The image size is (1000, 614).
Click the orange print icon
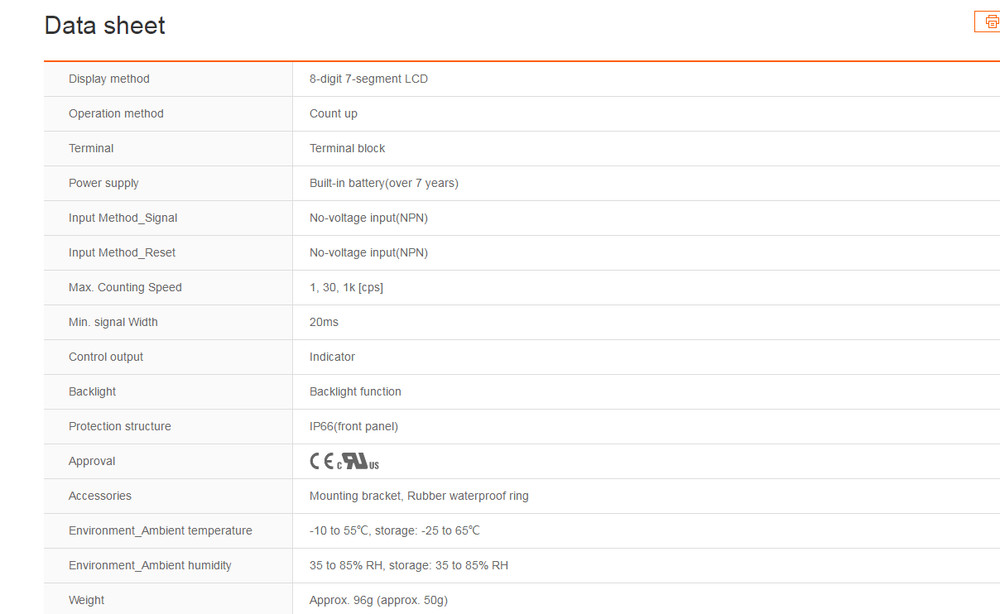pos(989,21)
